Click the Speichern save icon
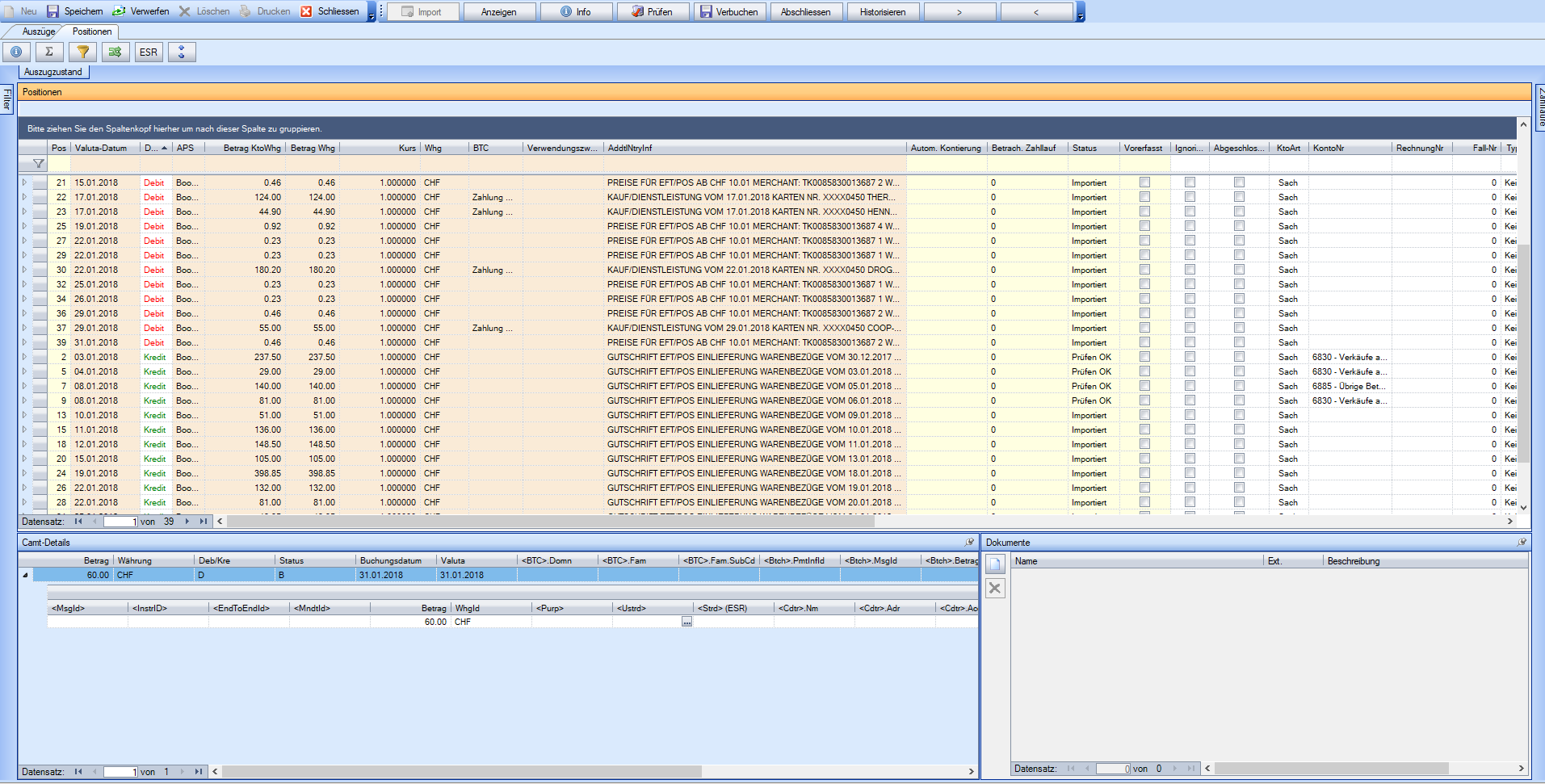1545x784 pixels. pyautogui.click(x=53, y=11)
